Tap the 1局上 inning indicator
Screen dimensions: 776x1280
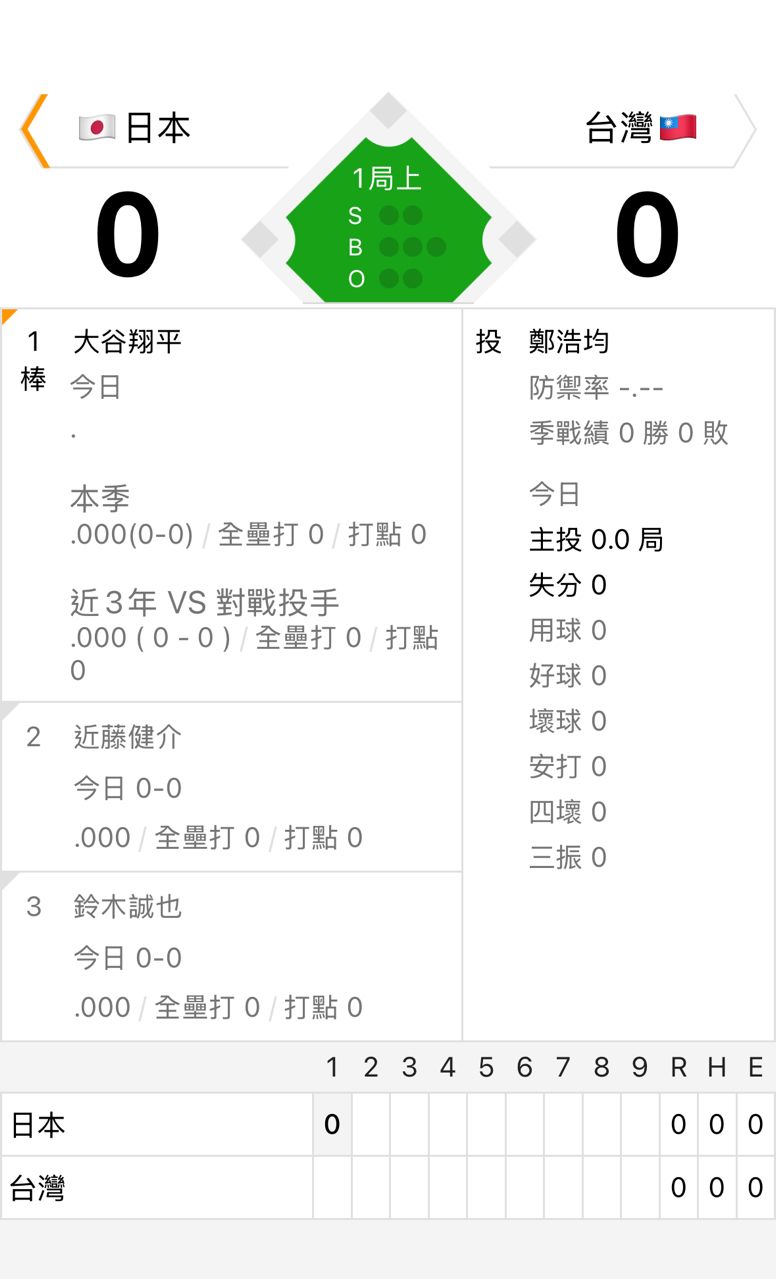tap(387, 179)
